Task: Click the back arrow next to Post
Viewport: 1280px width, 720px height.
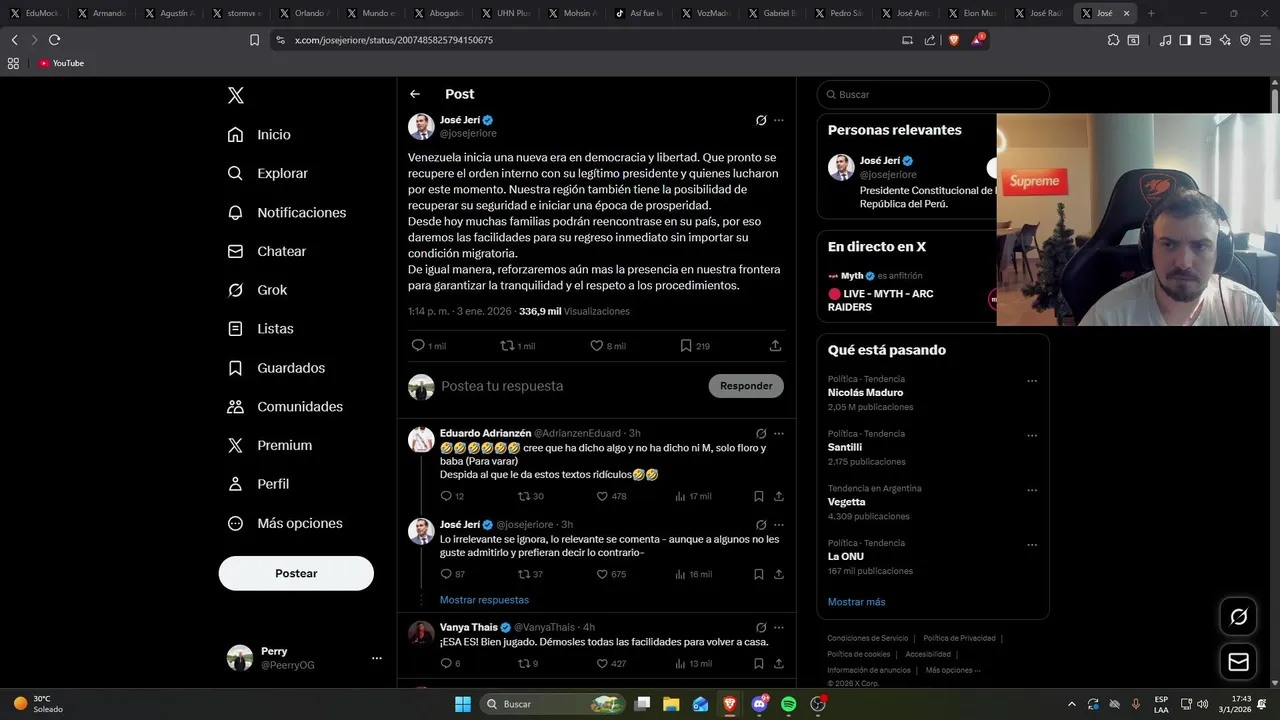Action: point(415,94)
